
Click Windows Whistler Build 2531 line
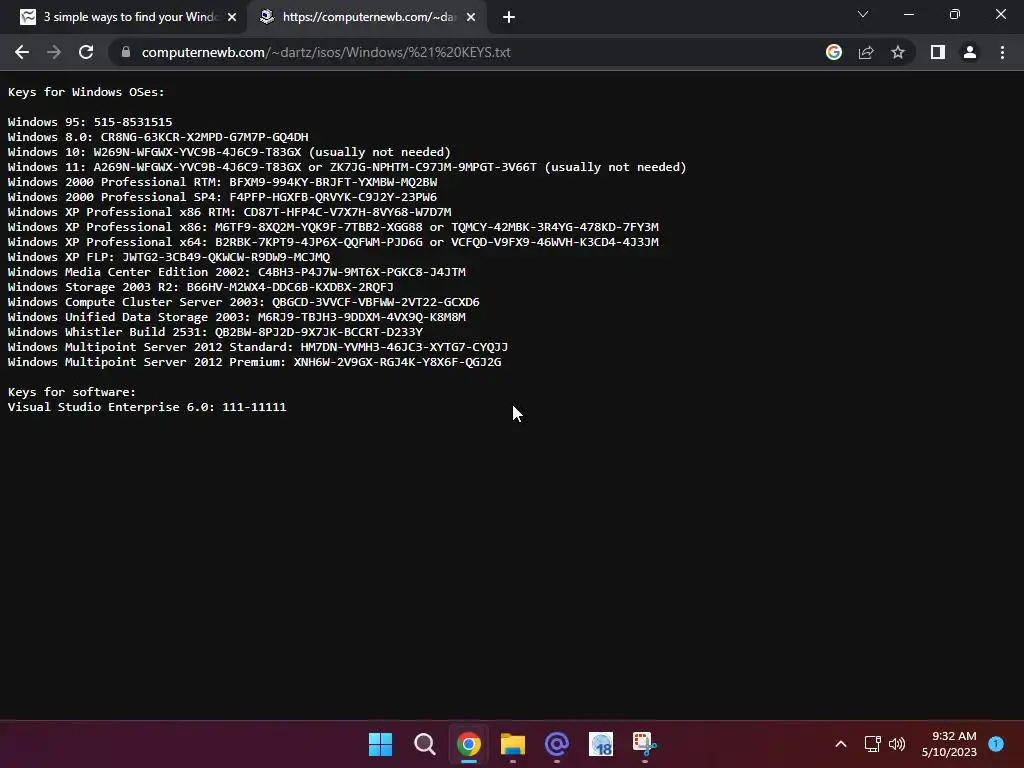coord(216,332)
